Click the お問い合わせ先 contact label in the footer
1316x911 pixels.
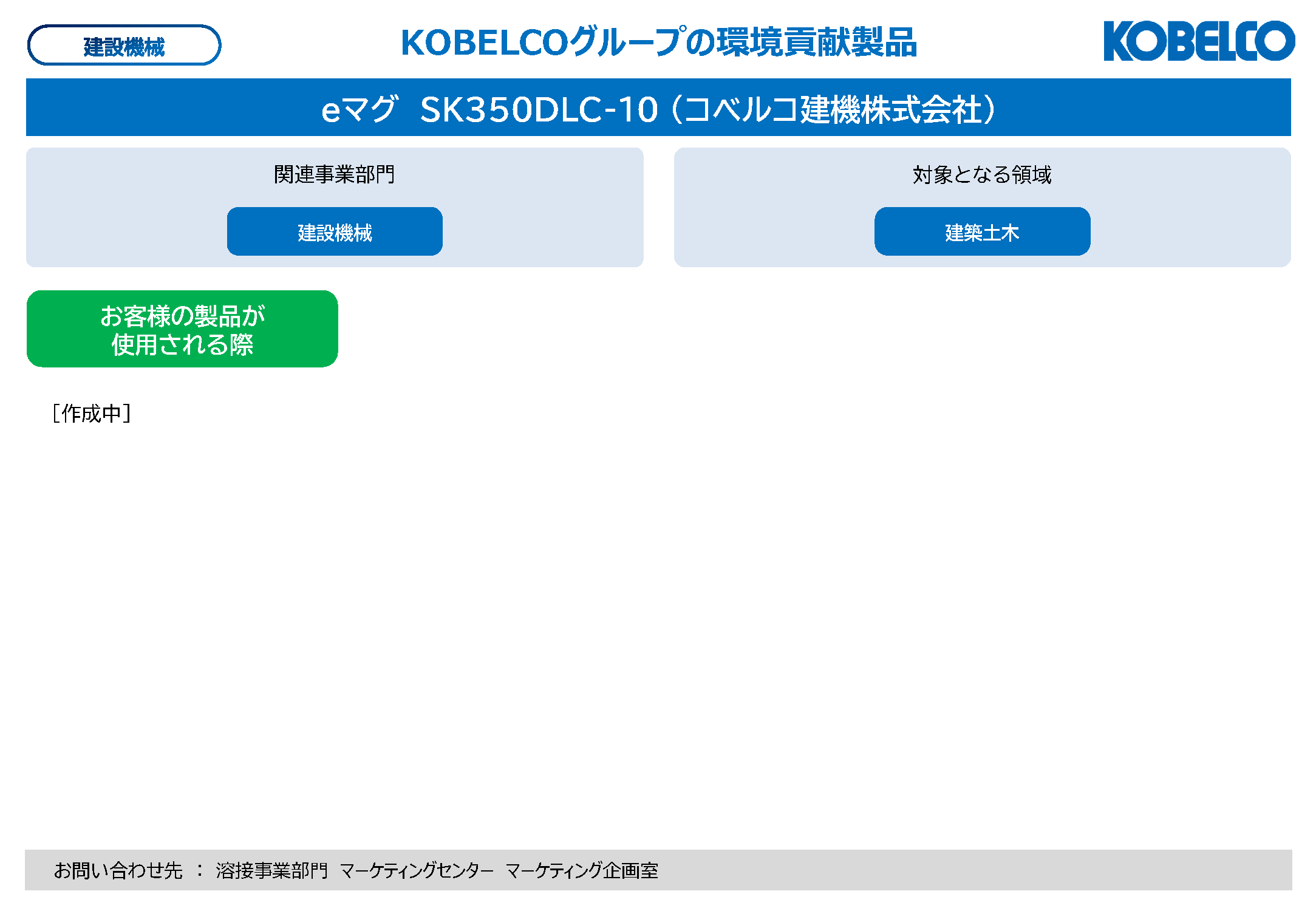118,870
